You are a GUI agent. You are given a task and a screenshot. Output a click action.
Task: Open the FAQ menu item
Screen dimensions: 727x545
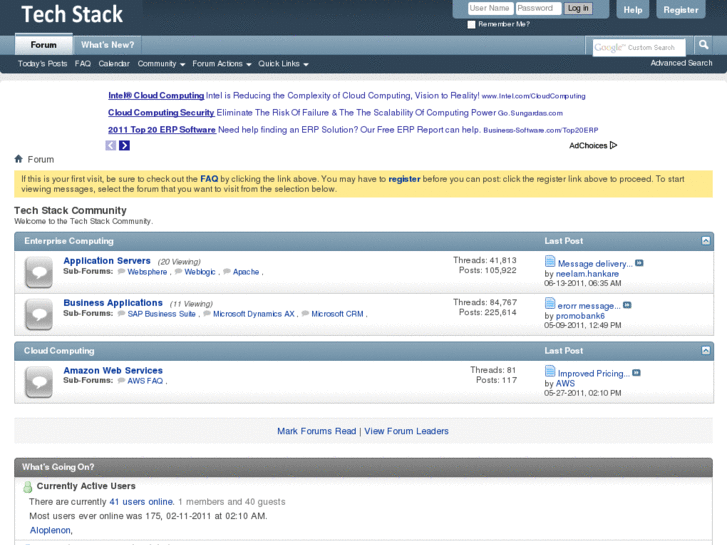coord(83,64)
